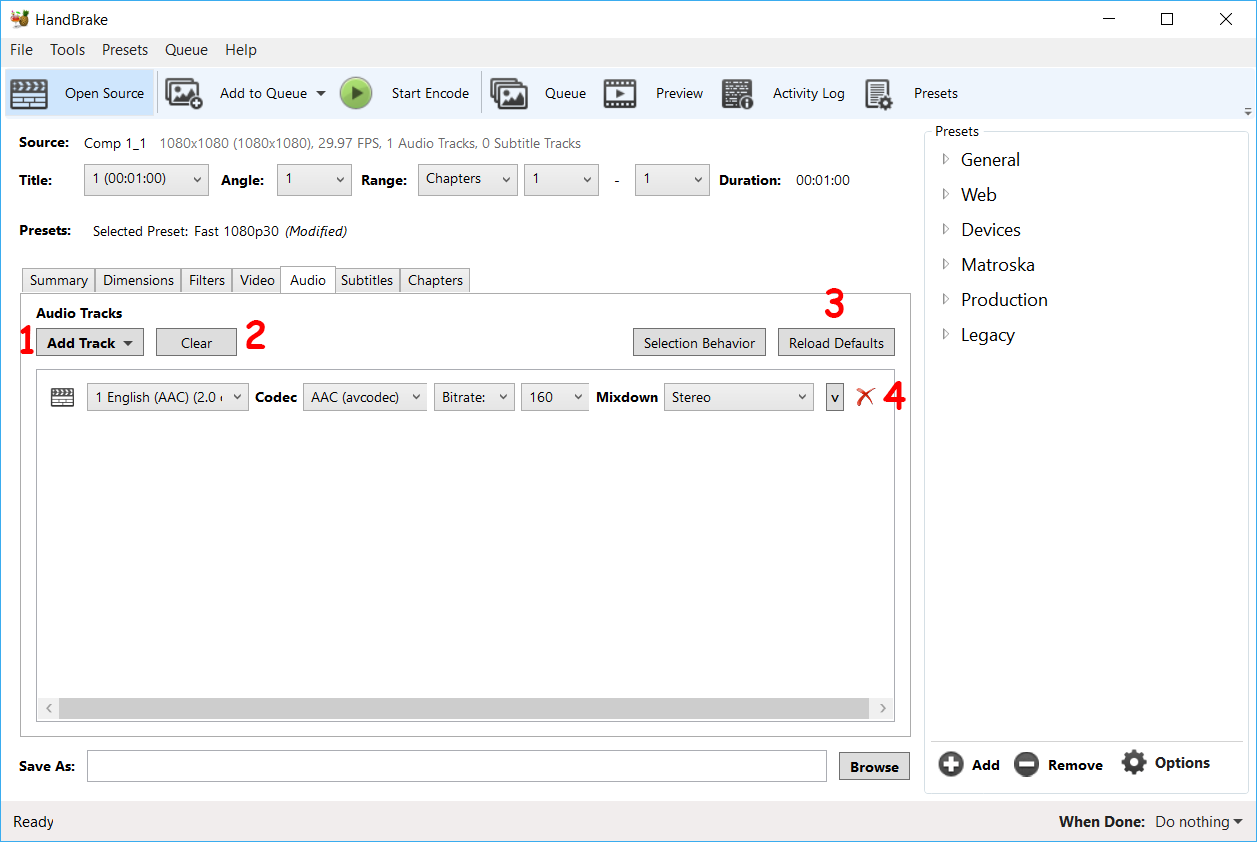
Task: Click the Save As path field
Action: coord(457,766)
